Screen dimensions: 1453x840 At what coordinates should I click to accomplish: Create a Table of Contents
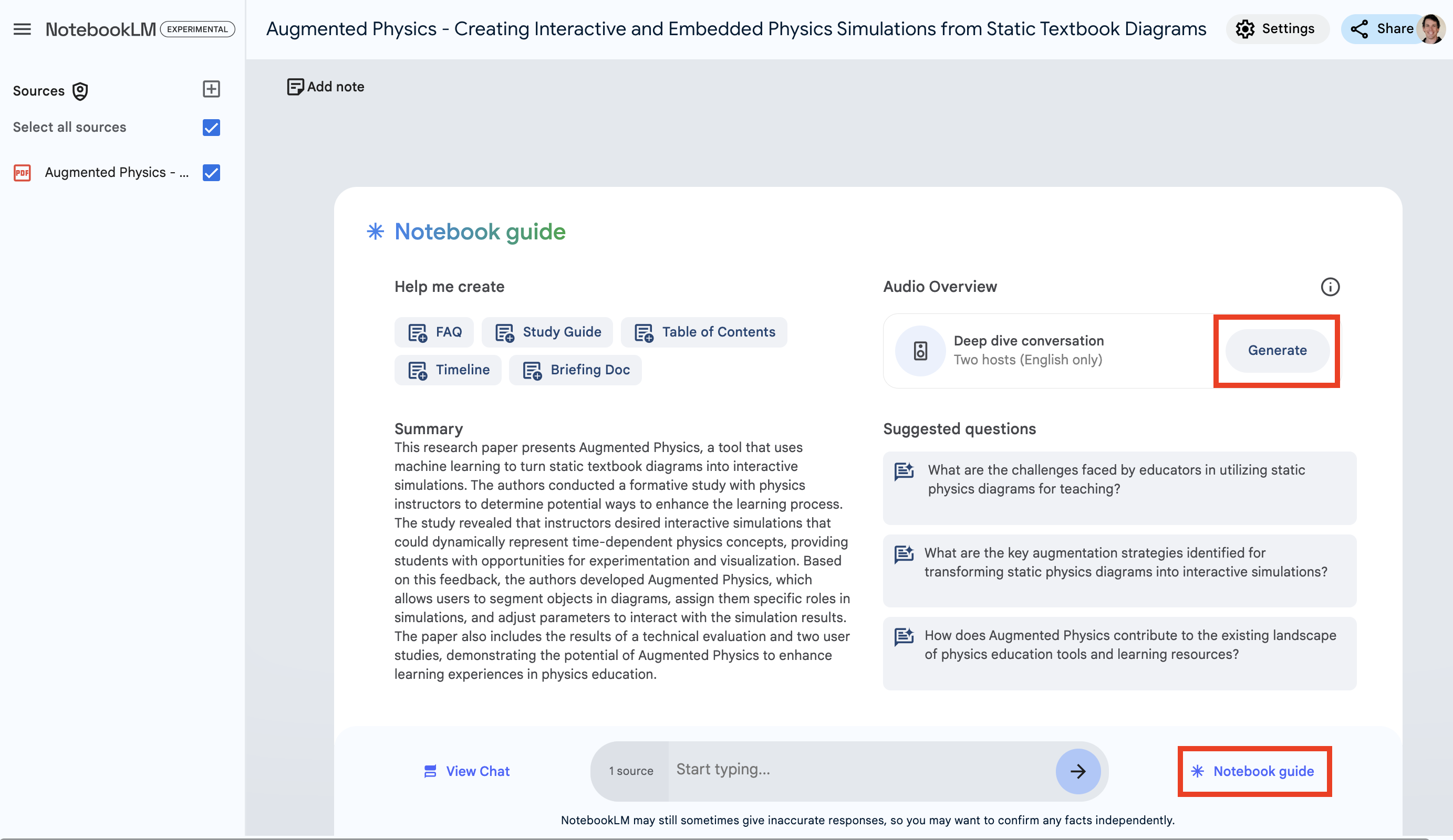tap(704, 332)
